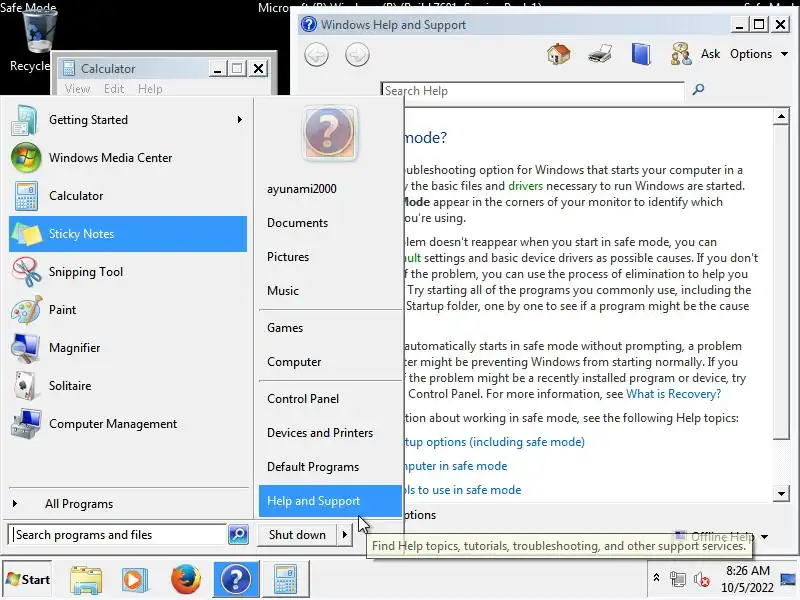This screenshot has width=800, height=600.
Task: Open Computer Management
Action: [x=128, y=424]
